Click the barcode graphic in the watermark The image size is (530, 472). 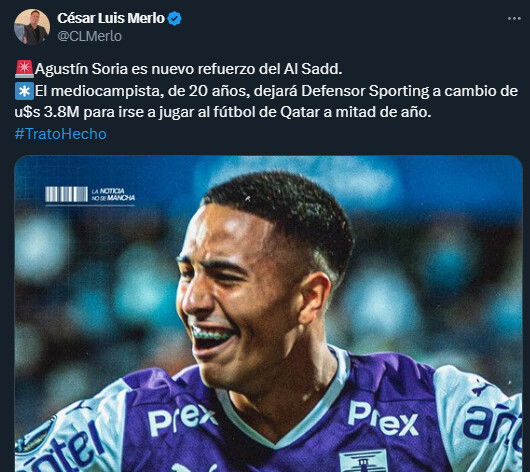(x=67, y=194)
